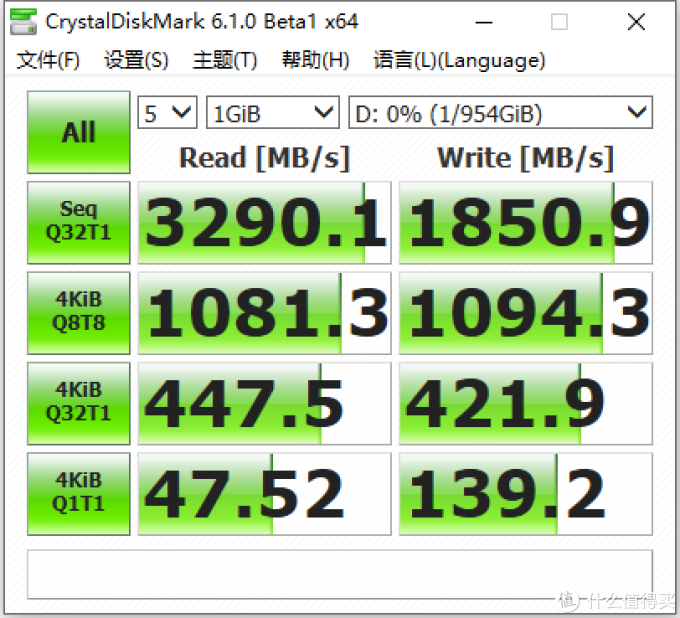Click the Write [MB/s] column header
The image size is (680, 618).
(526, 158)
